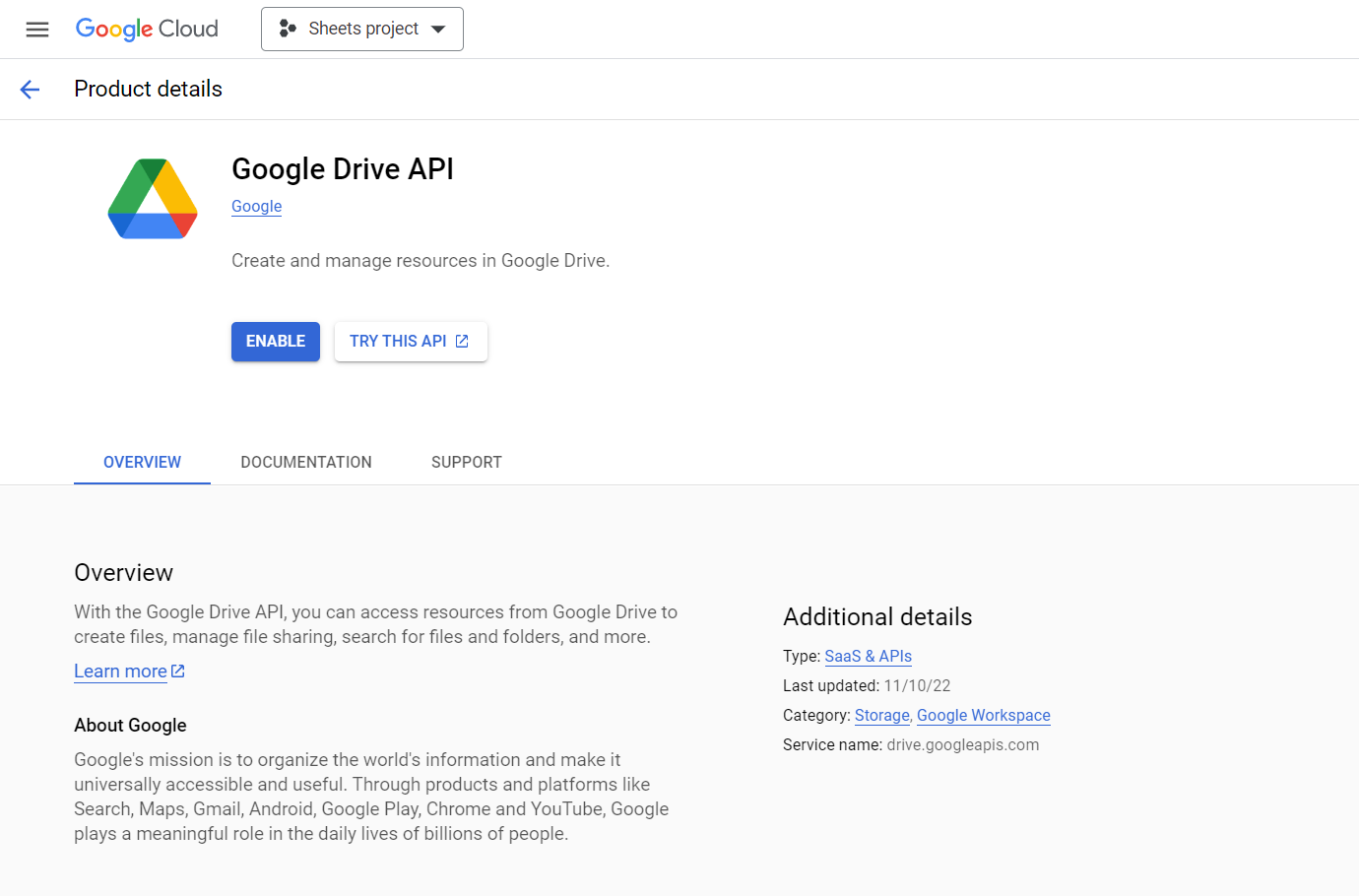Click the Google publisher link under the title
Viewport: 1359px width, 896px height.
pyautogui.click(x=256, y=206)
